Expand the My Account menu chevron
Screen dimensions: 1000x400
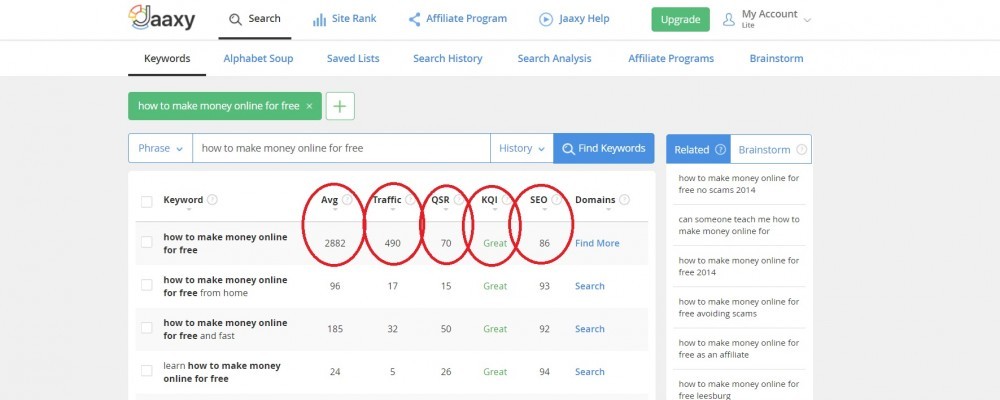(807, 20)
